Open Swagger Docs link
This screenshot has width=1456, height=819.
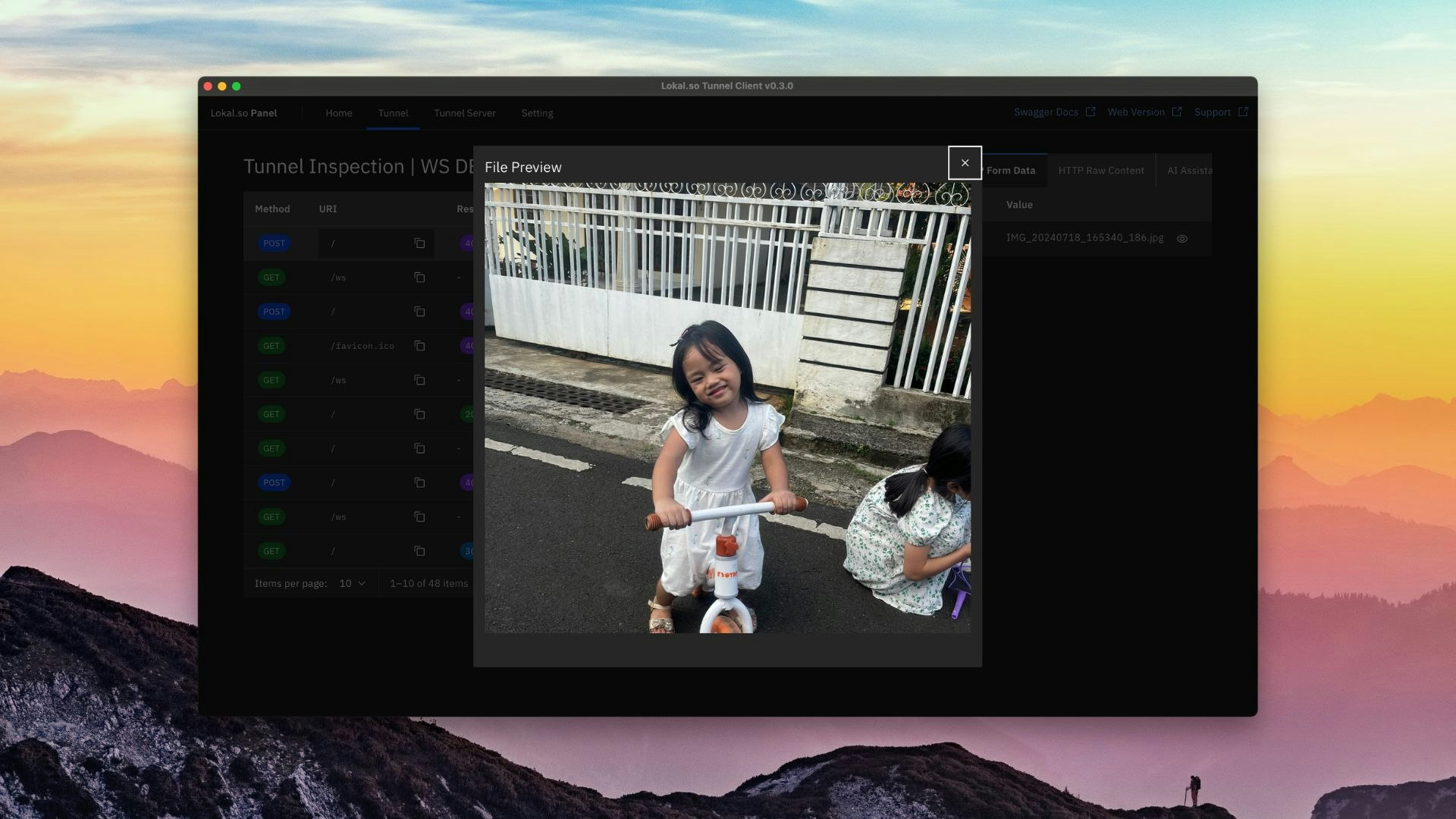point(1046,112)
